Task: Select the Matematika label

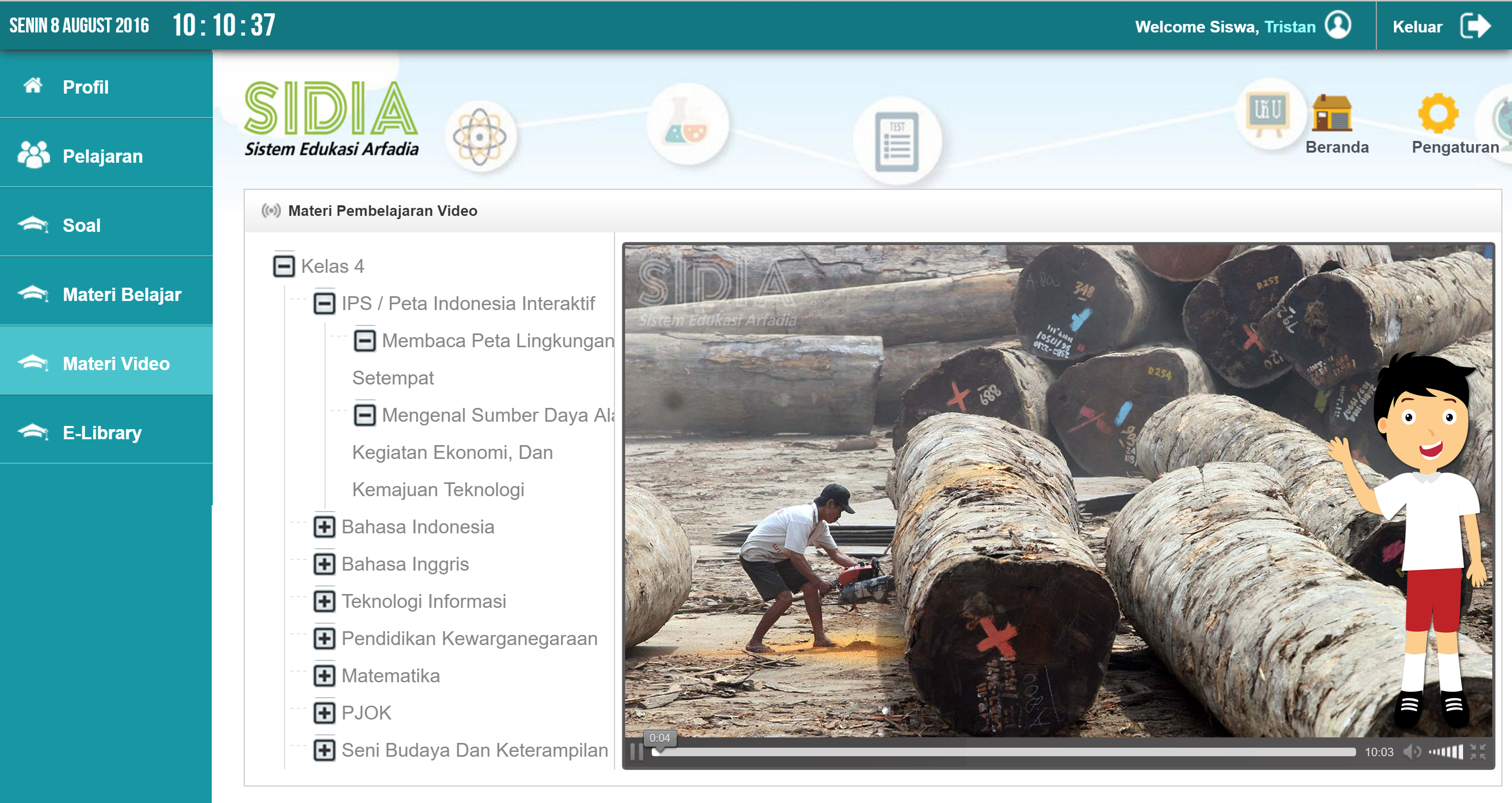Action: click(x=391, y=676)
